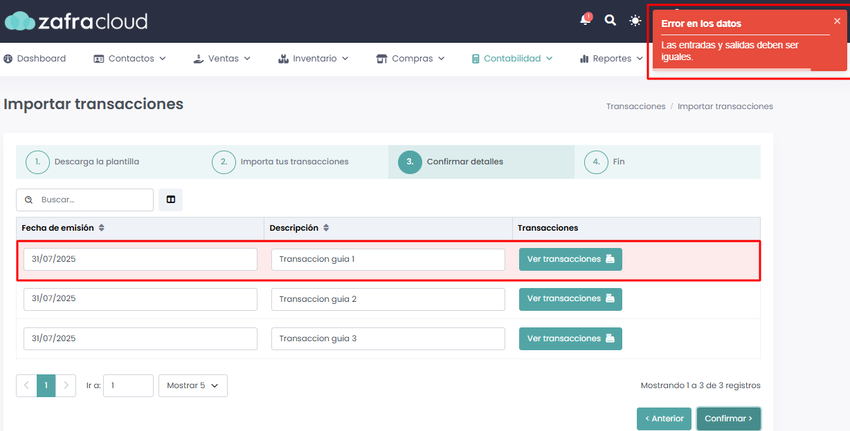Screen dimensions: 850x431
Task: Click Ver transacciones for Transaccion guia 1
Action: [x=570, y=259]
